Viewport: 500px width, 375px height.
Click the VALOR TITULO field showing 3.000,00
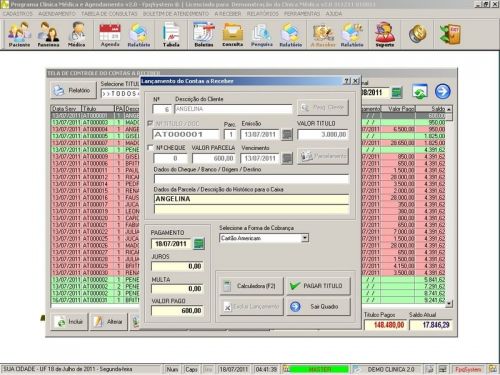(x=323, y=134)
